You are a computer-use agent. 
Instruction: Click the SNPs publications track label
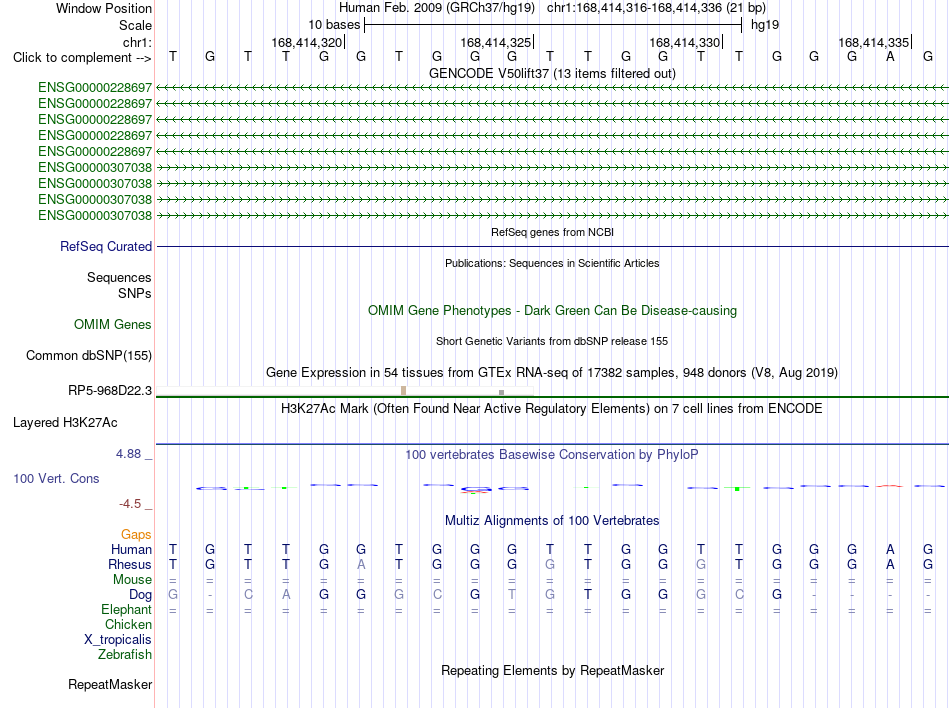pos(135,293)
